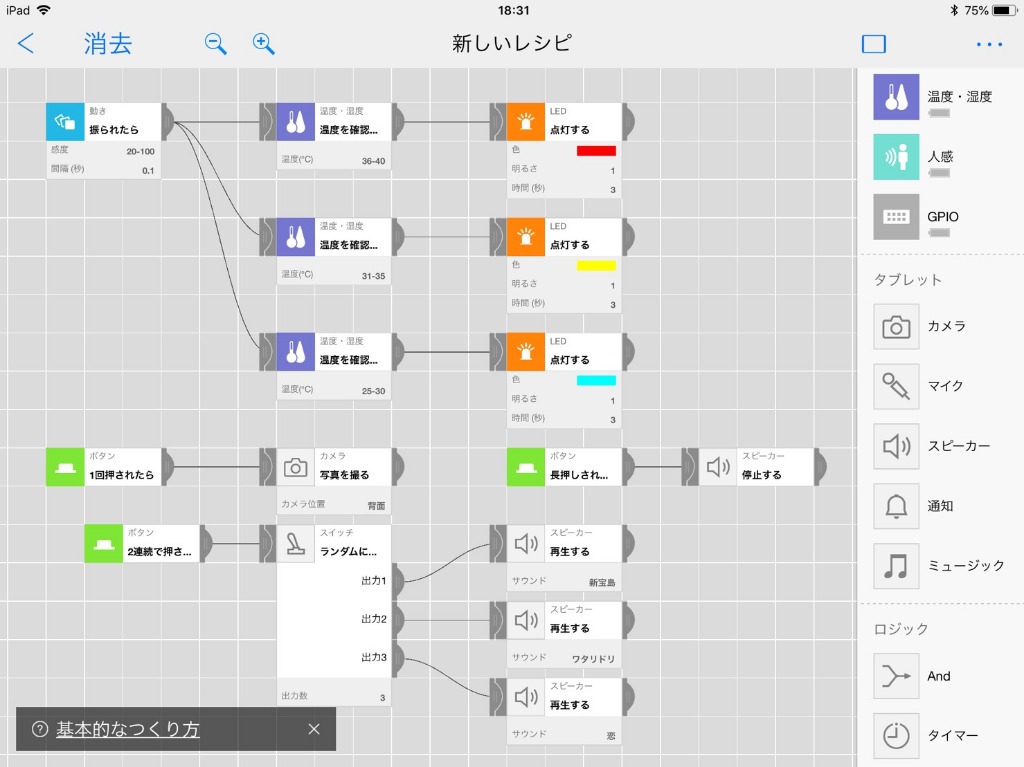Viewport: 1024px width, 767px height.
Task: Open the 2連続で押さ… button block
Action: [142, 543]
